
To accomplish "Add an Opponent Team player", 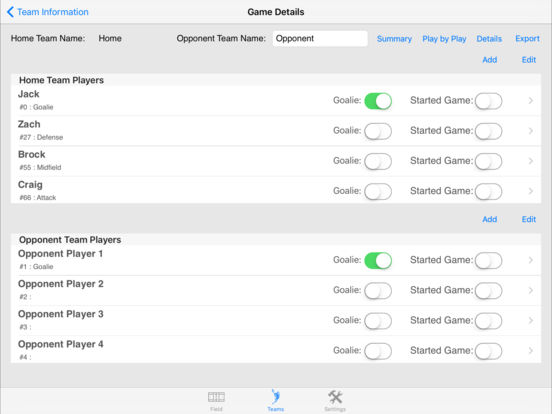I will pos(489,219).
